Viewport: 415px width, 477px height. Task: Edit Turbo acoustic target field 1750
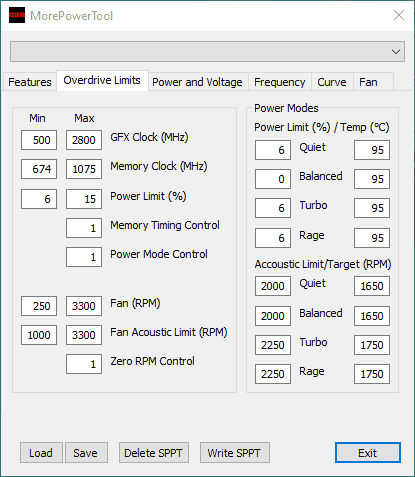[x=372, y=345]
